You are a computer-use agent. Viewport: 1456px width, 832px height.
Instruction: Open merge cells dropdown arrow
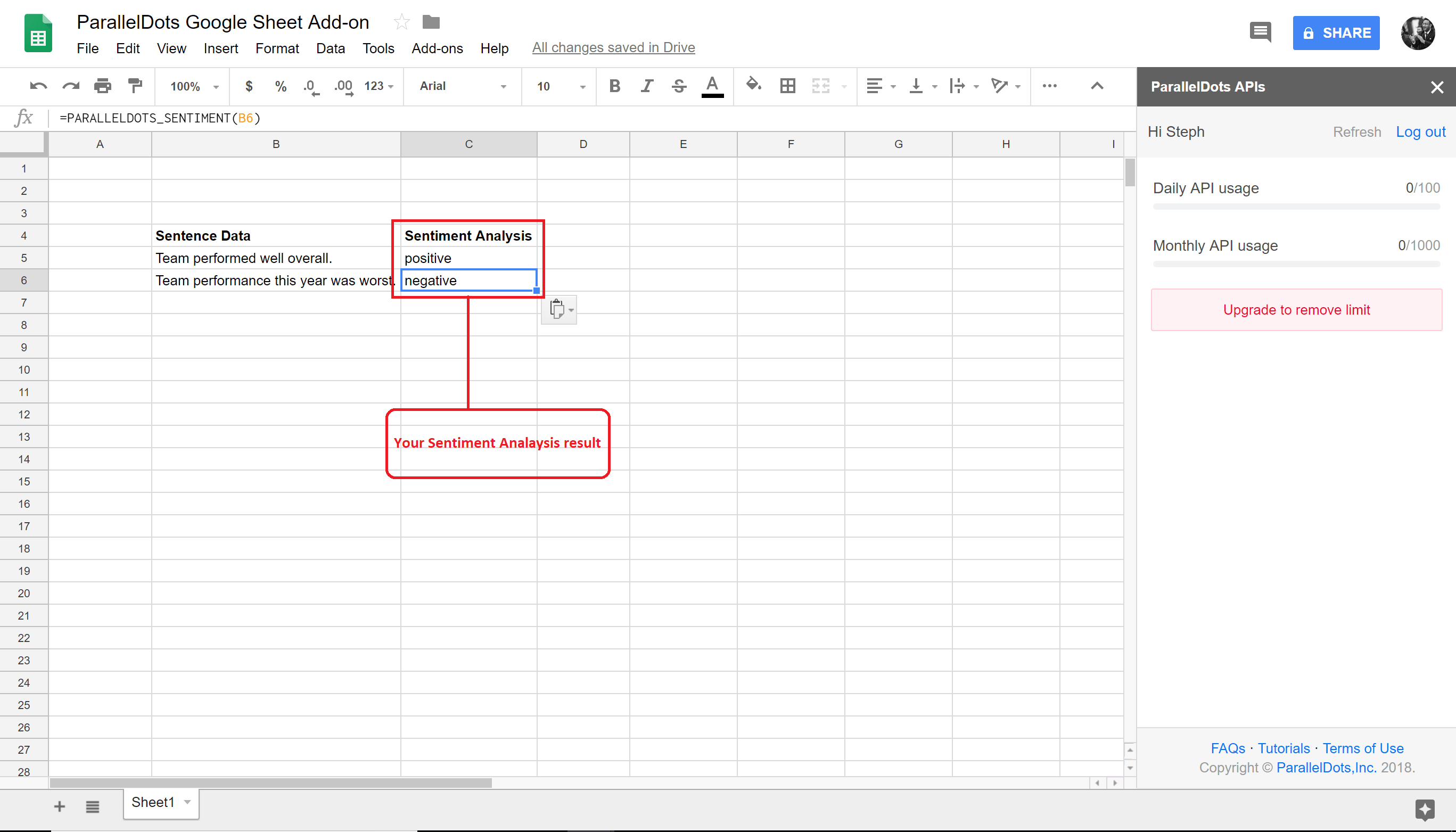844,87
